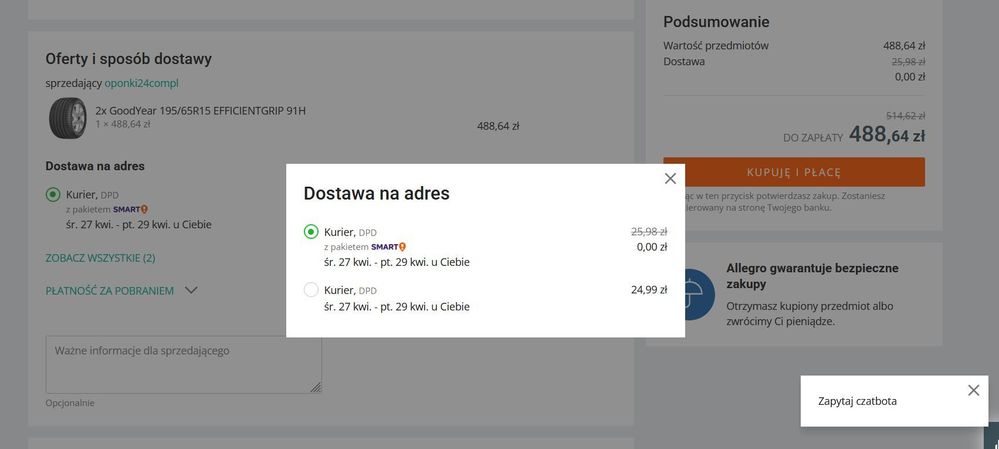Click the 24,99 zł price in dialog
This screenshot has height=449, width=999.
[x=648, y=290]
